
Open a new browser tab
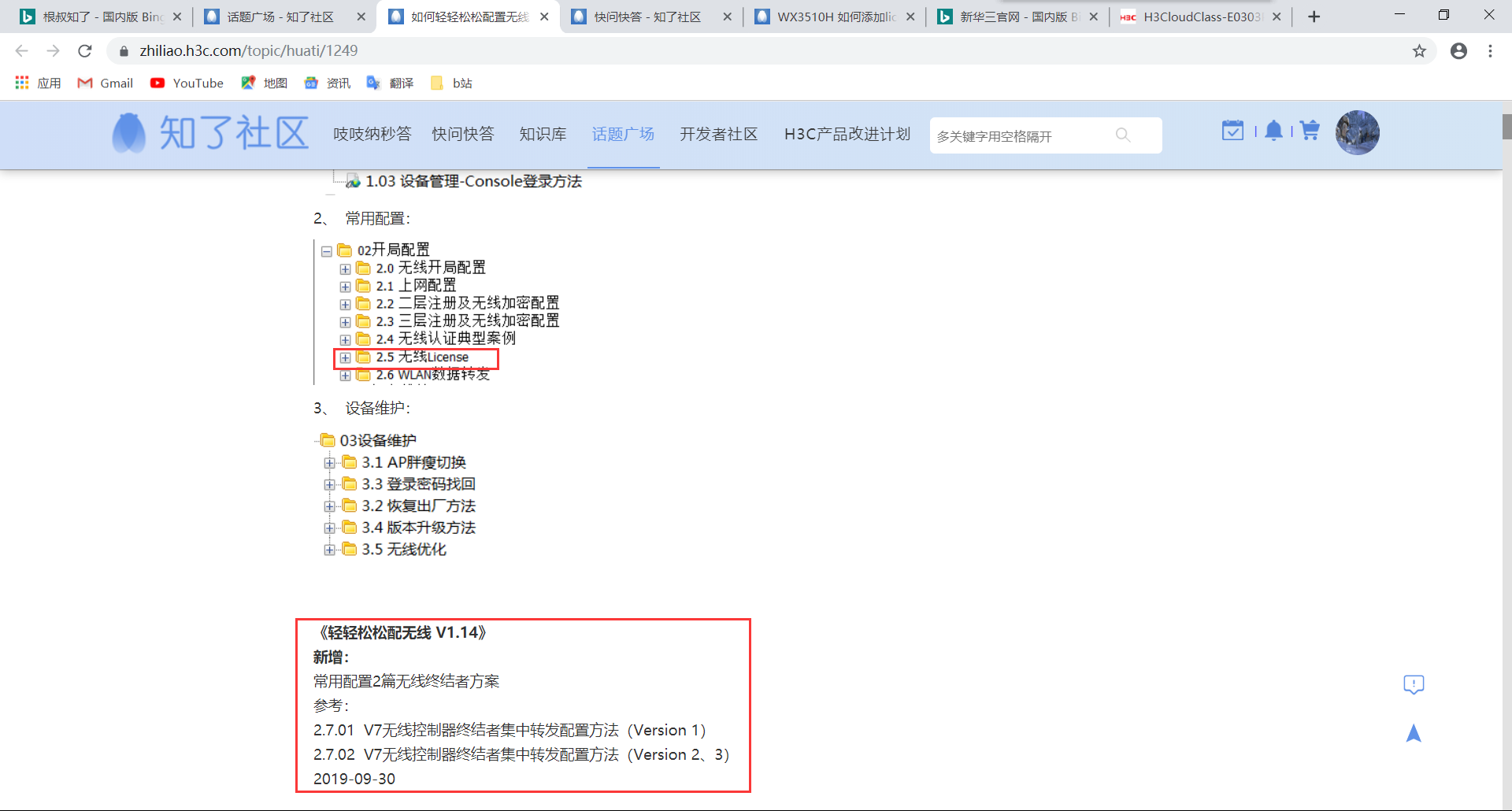pos(1314,17)
